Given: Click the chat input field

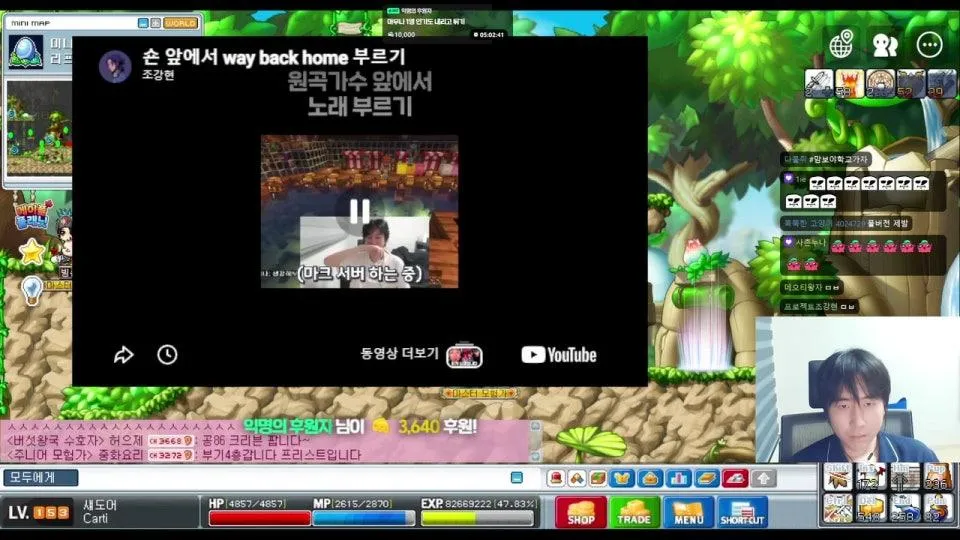Looking at the screenshot, I should click(x=293, y=478).
